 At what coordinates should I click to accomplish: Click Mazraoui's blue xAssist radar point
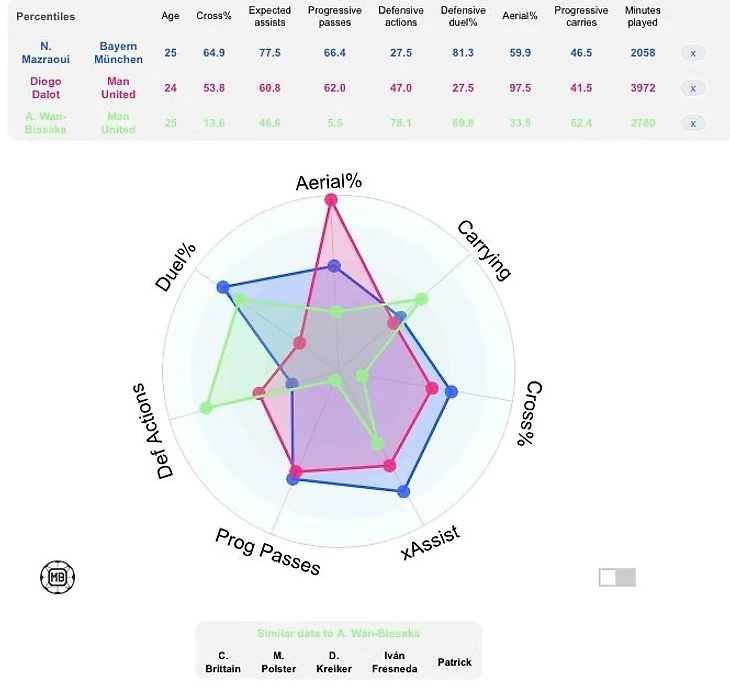click(403, 491)
